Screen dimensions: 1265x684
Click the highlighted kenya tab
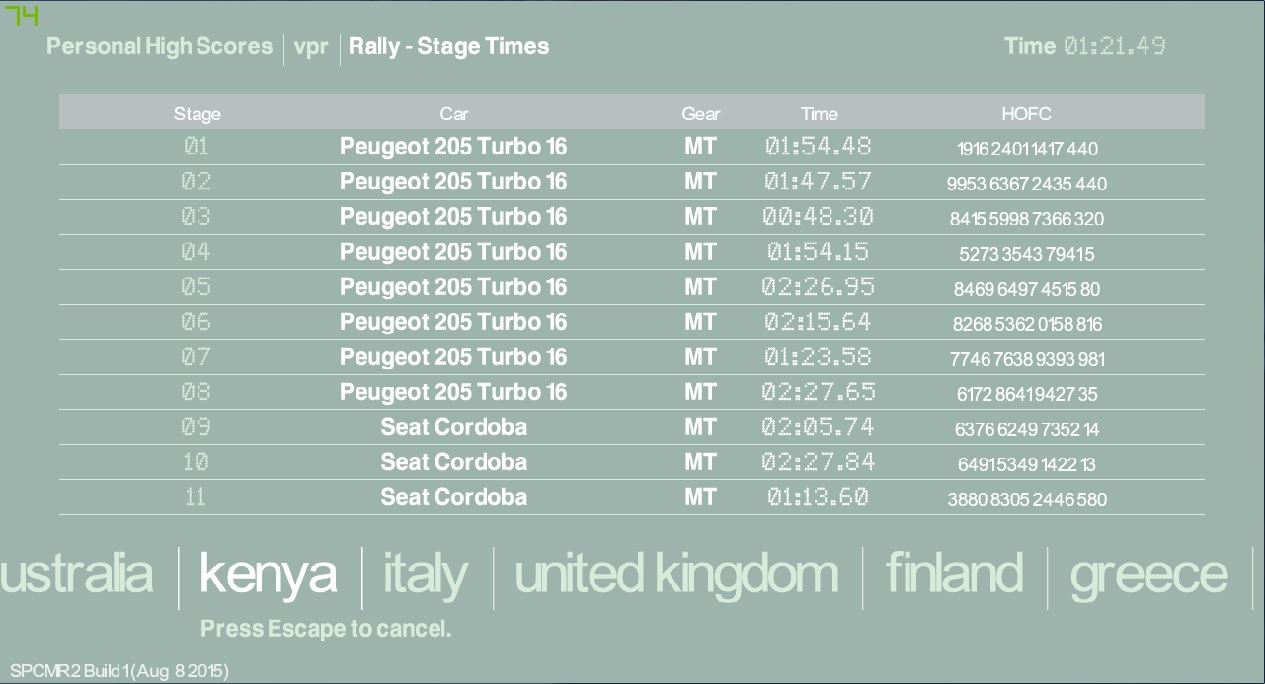coord(268,574)
